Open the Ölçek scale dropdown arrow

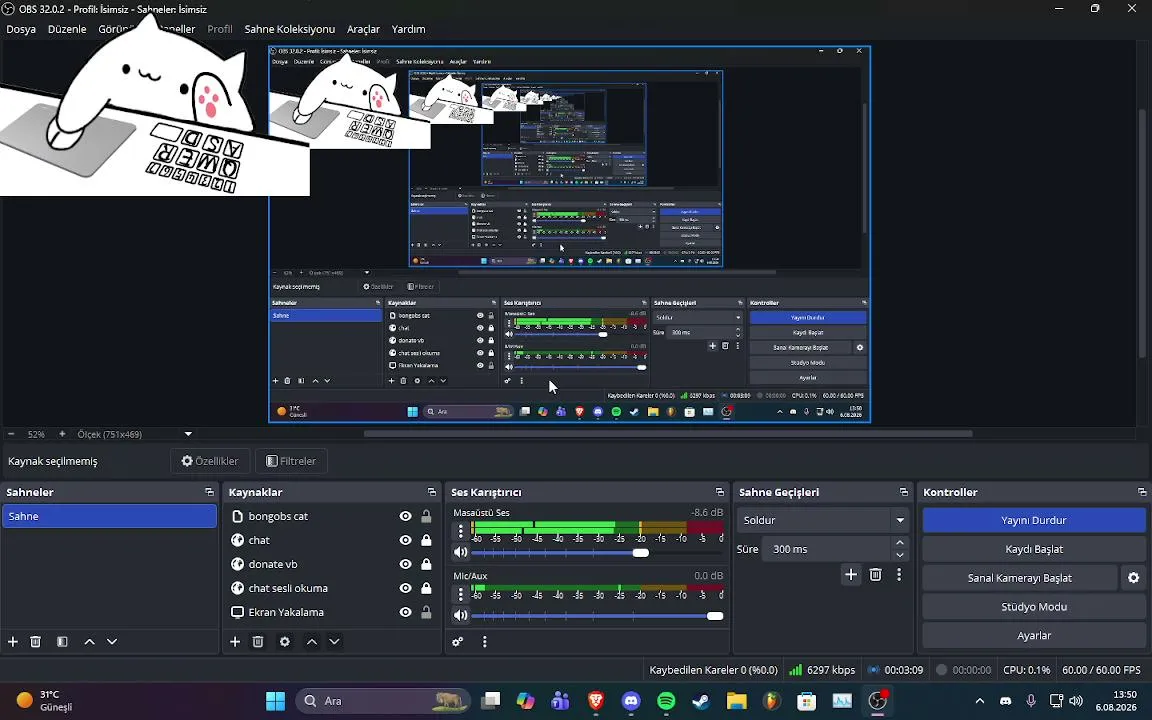(188, 434)
